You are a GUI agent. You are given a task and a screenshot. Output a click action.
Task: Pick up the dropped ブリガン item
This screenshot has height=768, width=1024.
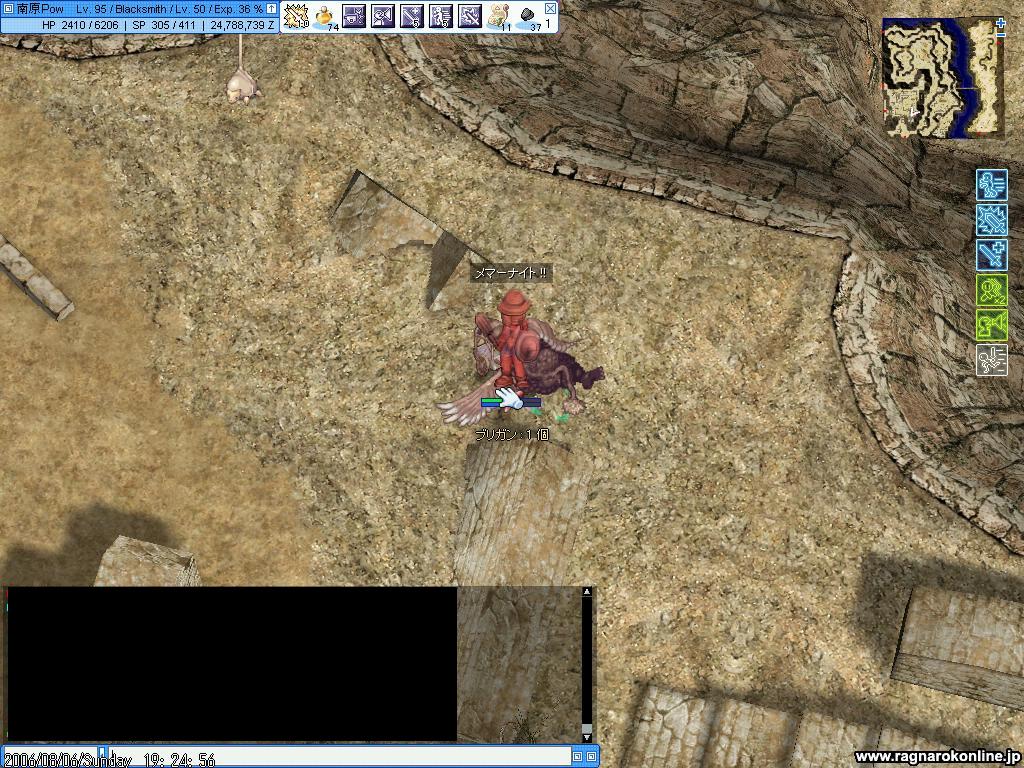pos(512,435)
